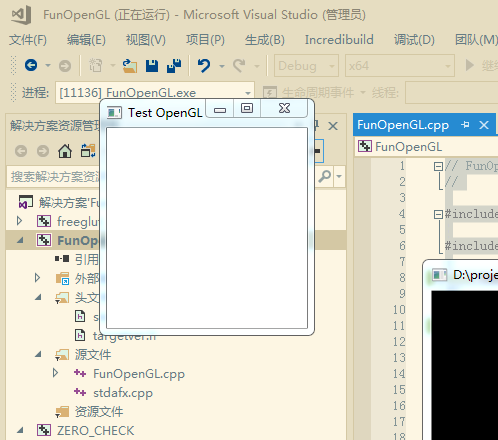Image resolution: width=498 pixels, height=440 pixels.
Task: Click Solution Explorer forward arrow
Action: [x=43, y=151]
